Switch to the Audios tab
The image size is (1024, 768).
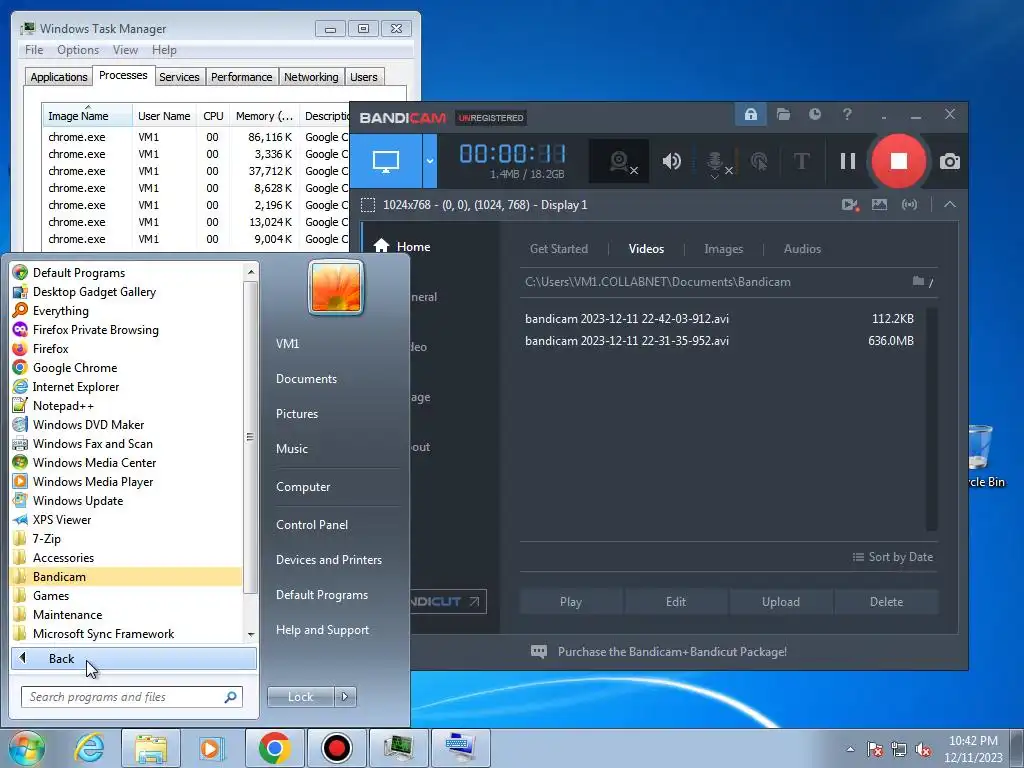coord(802,249)
